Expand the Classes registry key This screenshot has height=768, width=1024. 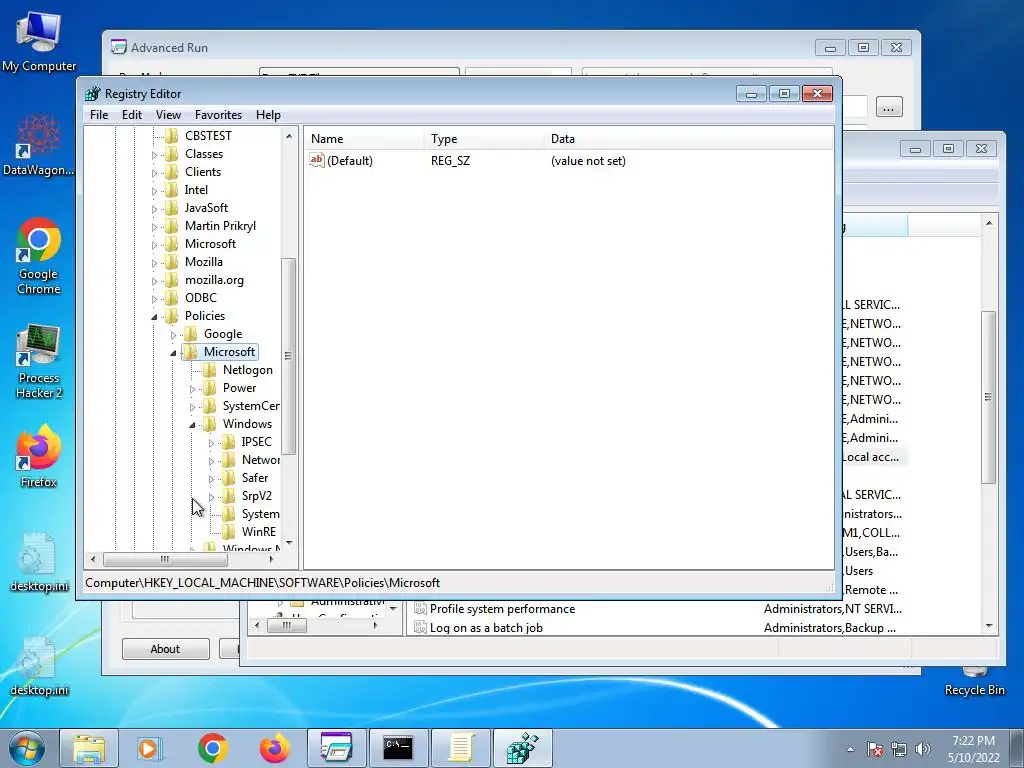154,155
